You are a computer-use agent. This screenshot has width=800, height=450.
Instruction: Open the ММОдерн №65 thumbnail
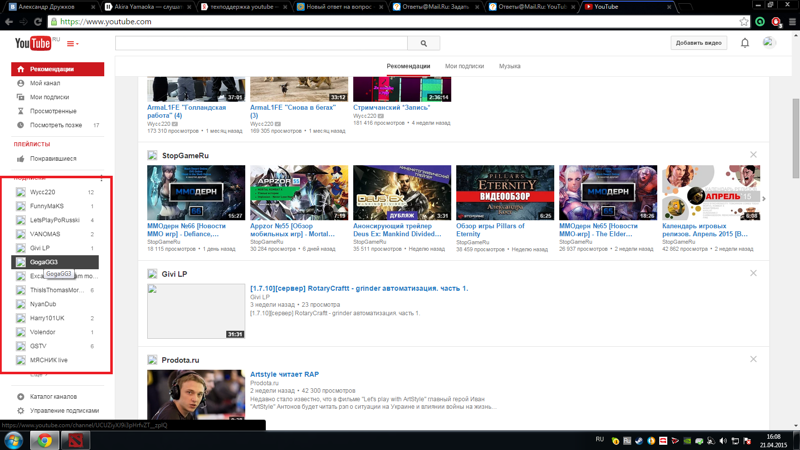pyautogui.click(x=608, y=193)
